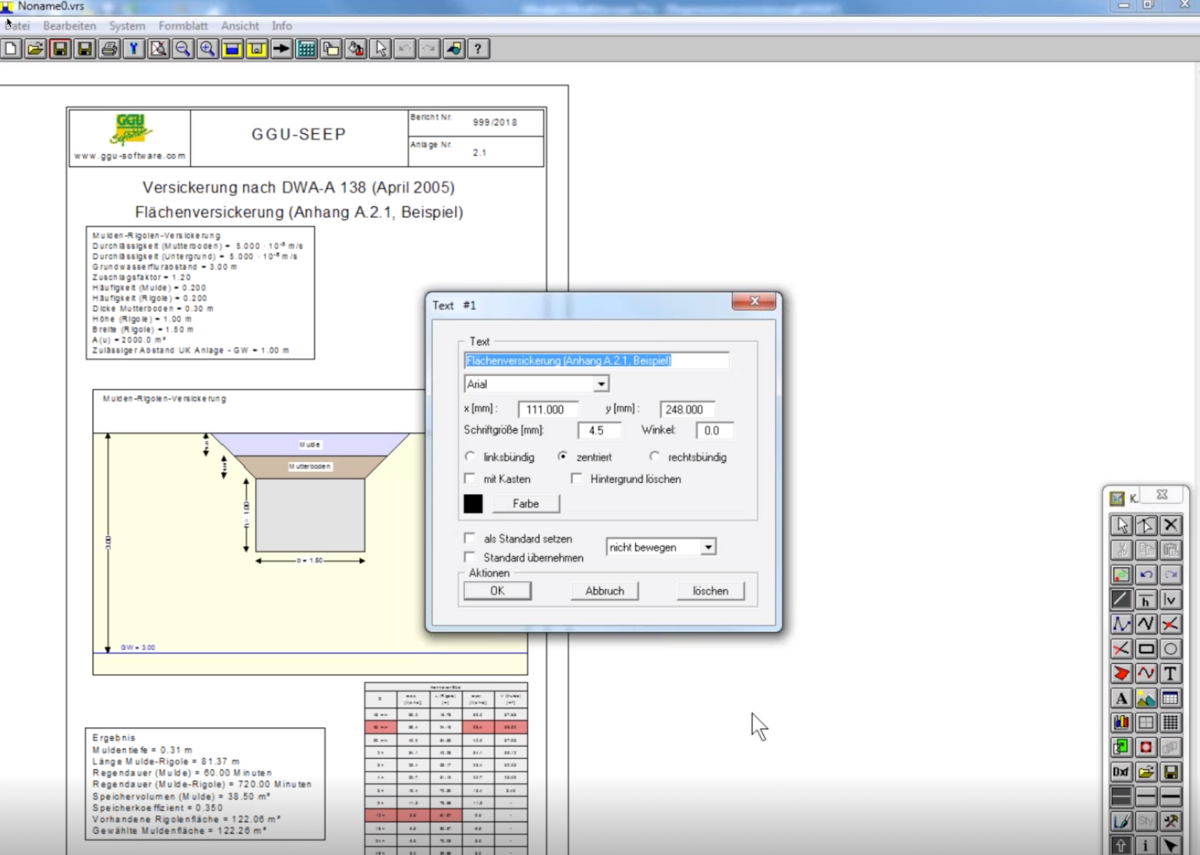Click the Dxf import icon in the palette
Screen dimensions: 1200x855
pyautogui.click(x=1121, y=772)
